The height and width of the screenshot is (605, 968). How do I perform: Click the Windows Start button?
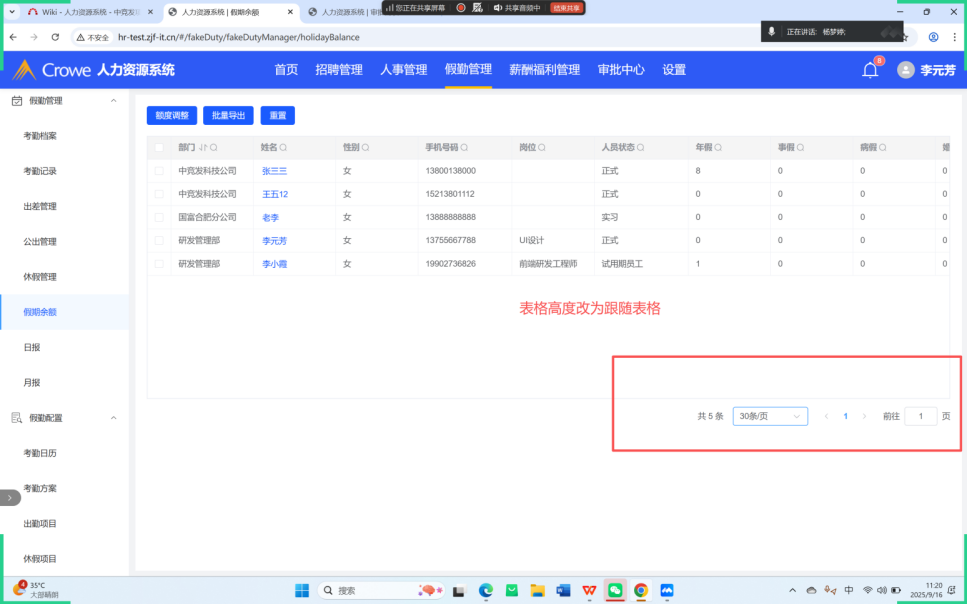[301, 590]
